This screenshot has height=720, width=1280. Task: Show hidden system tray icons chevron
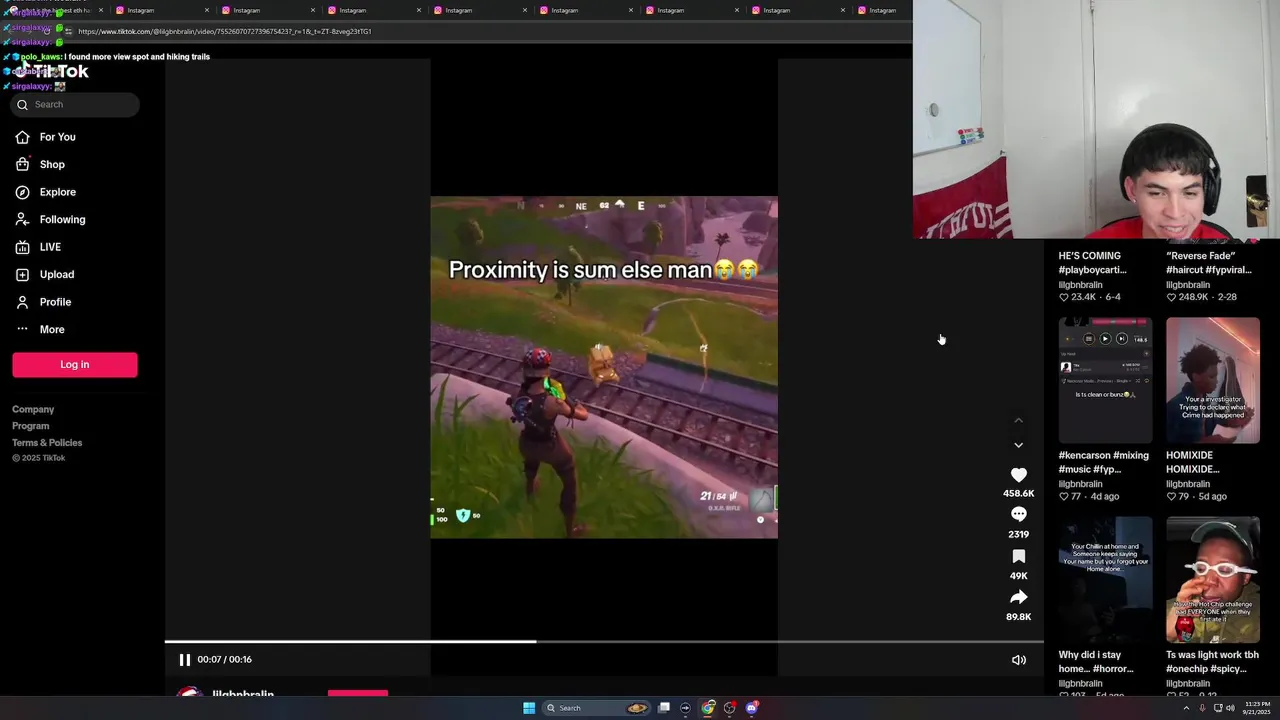(1187, 708)
